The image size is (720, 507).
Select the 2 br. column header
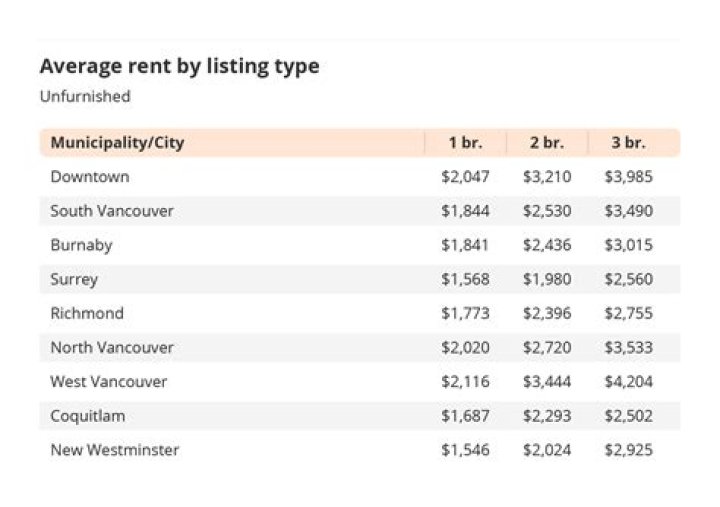(547, 143)
